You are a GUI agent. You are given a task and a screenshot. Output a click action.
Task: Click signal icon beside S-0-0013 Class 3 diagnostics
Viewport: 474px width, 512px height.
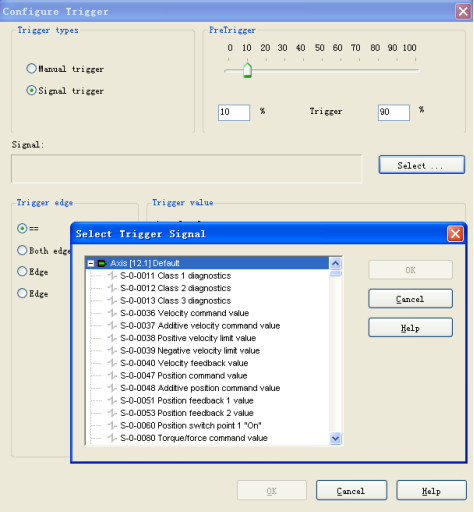point(112,301)
